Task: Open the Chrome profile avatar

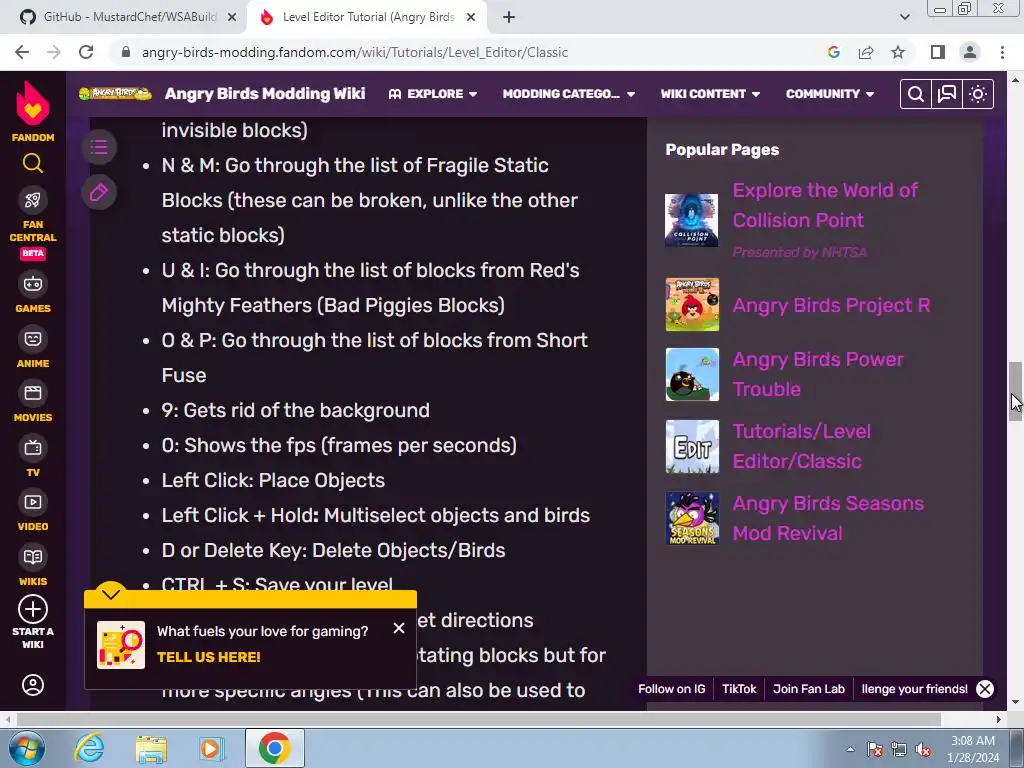Action: point(970,52)
